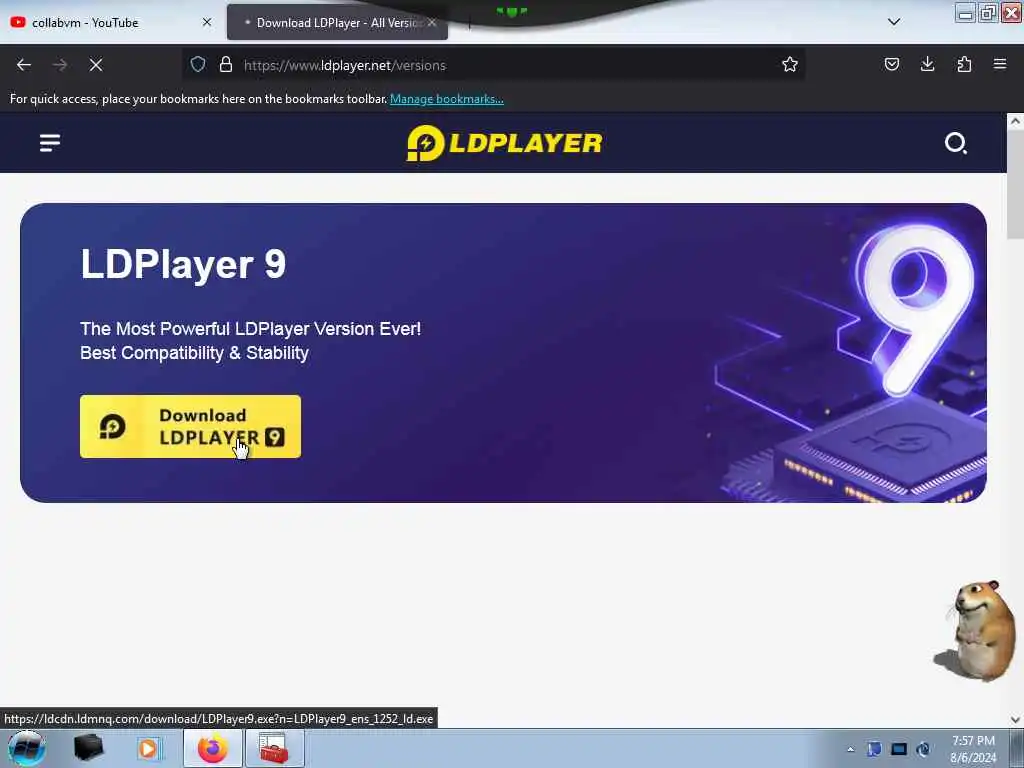
Task: Open the taskbar clock showing 7:57 PM
Action: [973, 749]
